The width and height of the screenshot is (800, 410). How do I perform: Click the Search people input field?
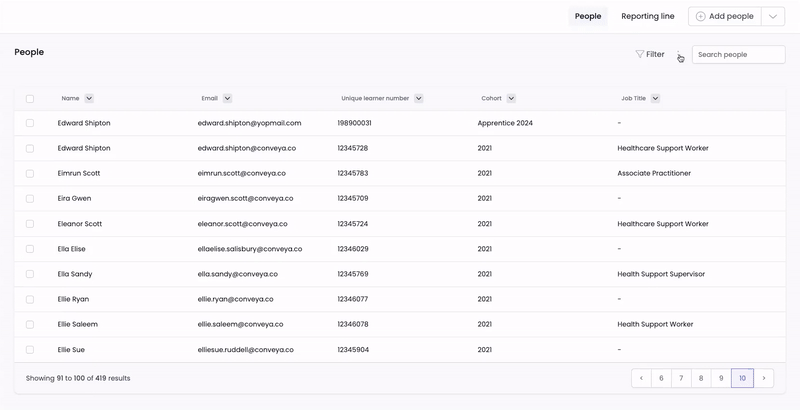pyautogui.click(x=738, y=55)
